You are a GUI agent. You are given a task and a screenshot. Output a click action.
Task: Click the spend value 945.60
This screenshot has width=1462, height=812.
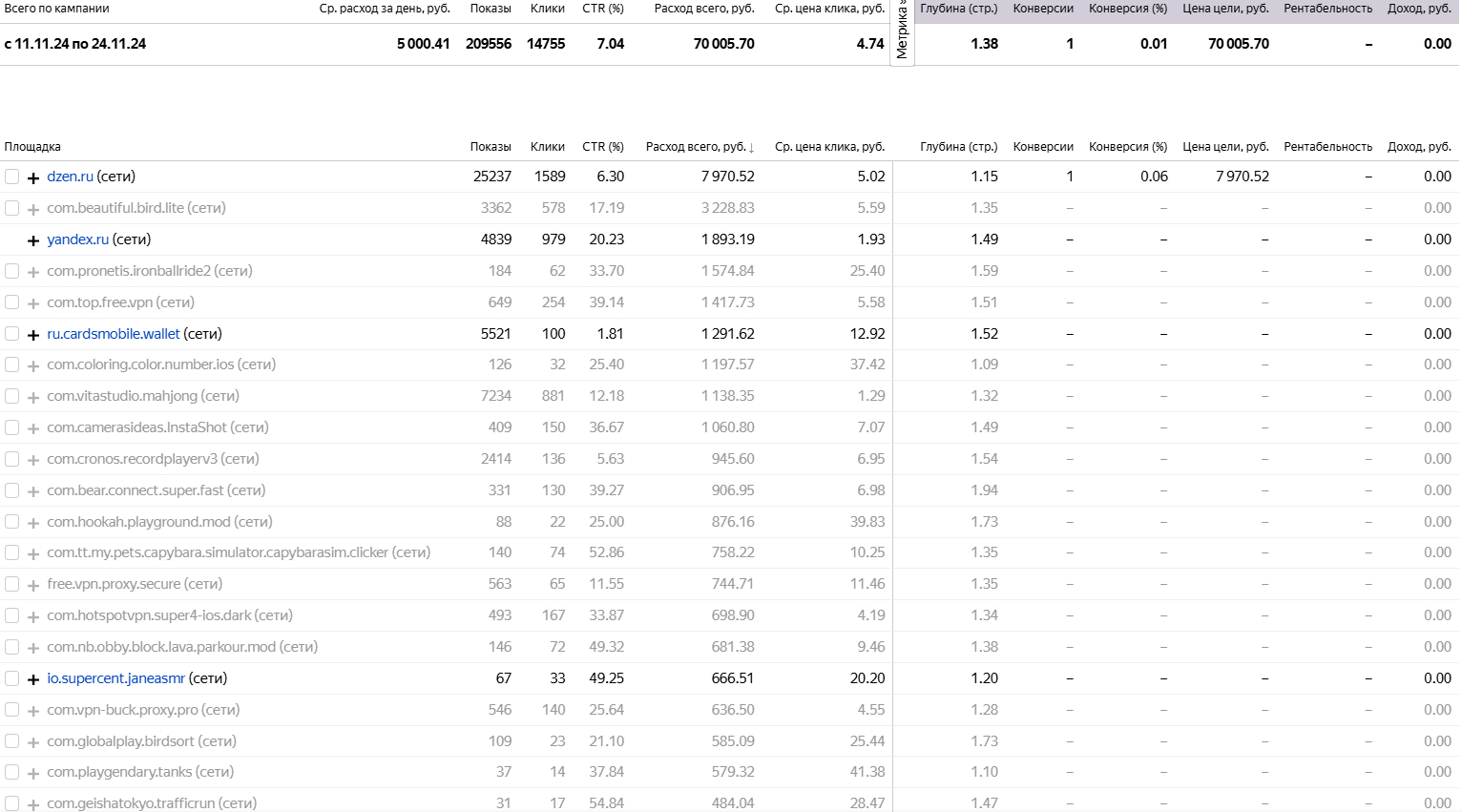(x=733, y=459)
